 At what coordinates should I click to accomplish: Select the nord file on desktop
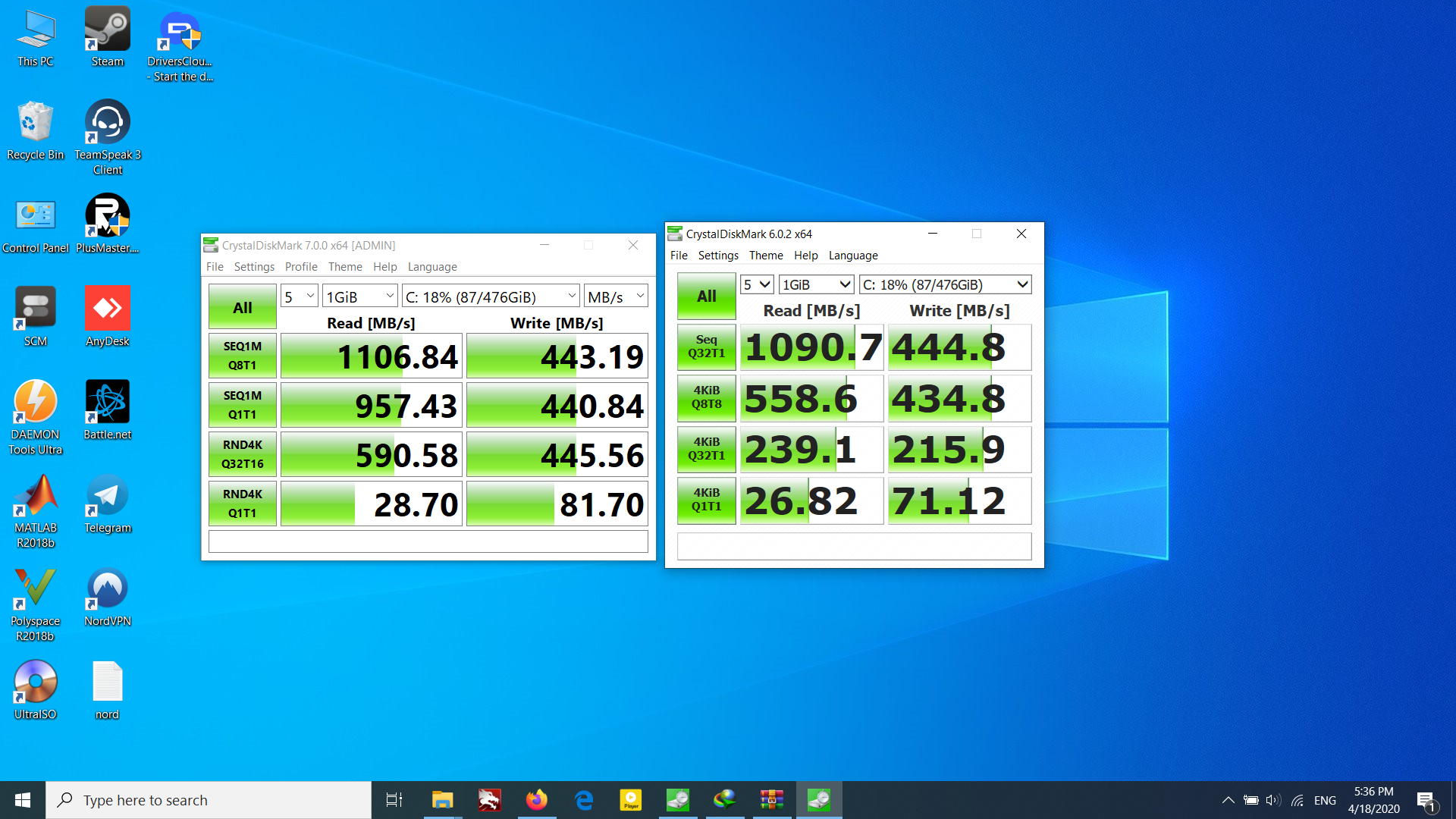[x=107, y=690]
